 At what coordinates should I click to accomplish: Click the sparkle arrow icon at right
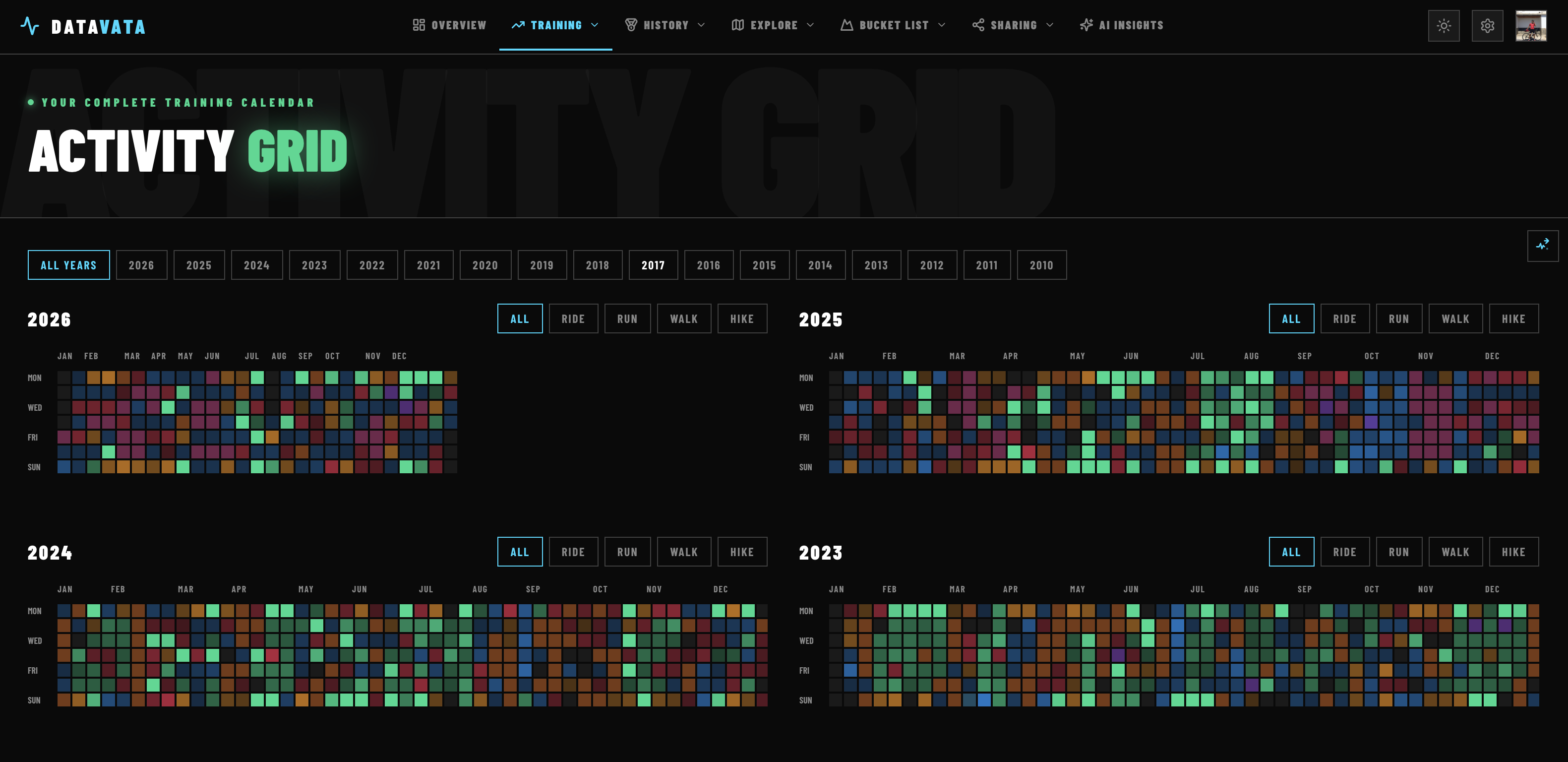pyautogui.click(x=1543, y=246)
